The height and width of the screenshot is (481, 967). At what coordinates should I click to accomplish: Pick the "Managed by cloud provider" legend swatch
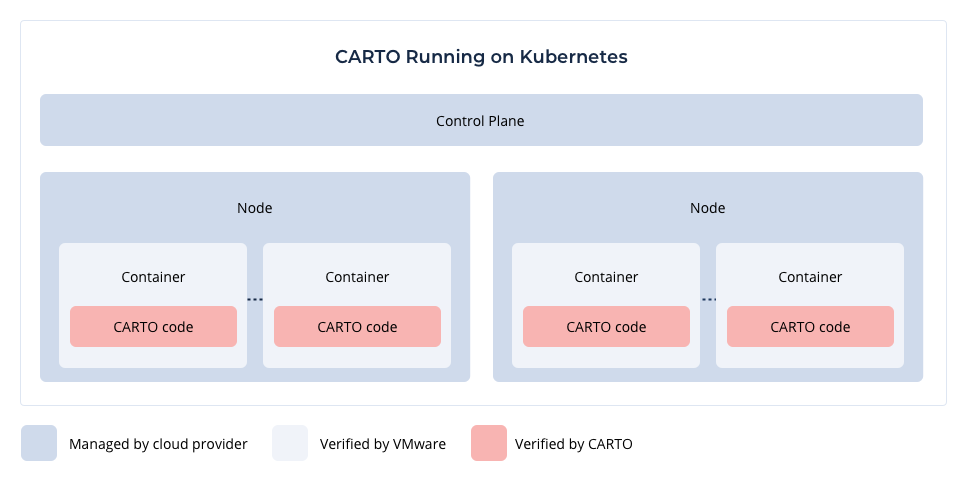(39, 443)
